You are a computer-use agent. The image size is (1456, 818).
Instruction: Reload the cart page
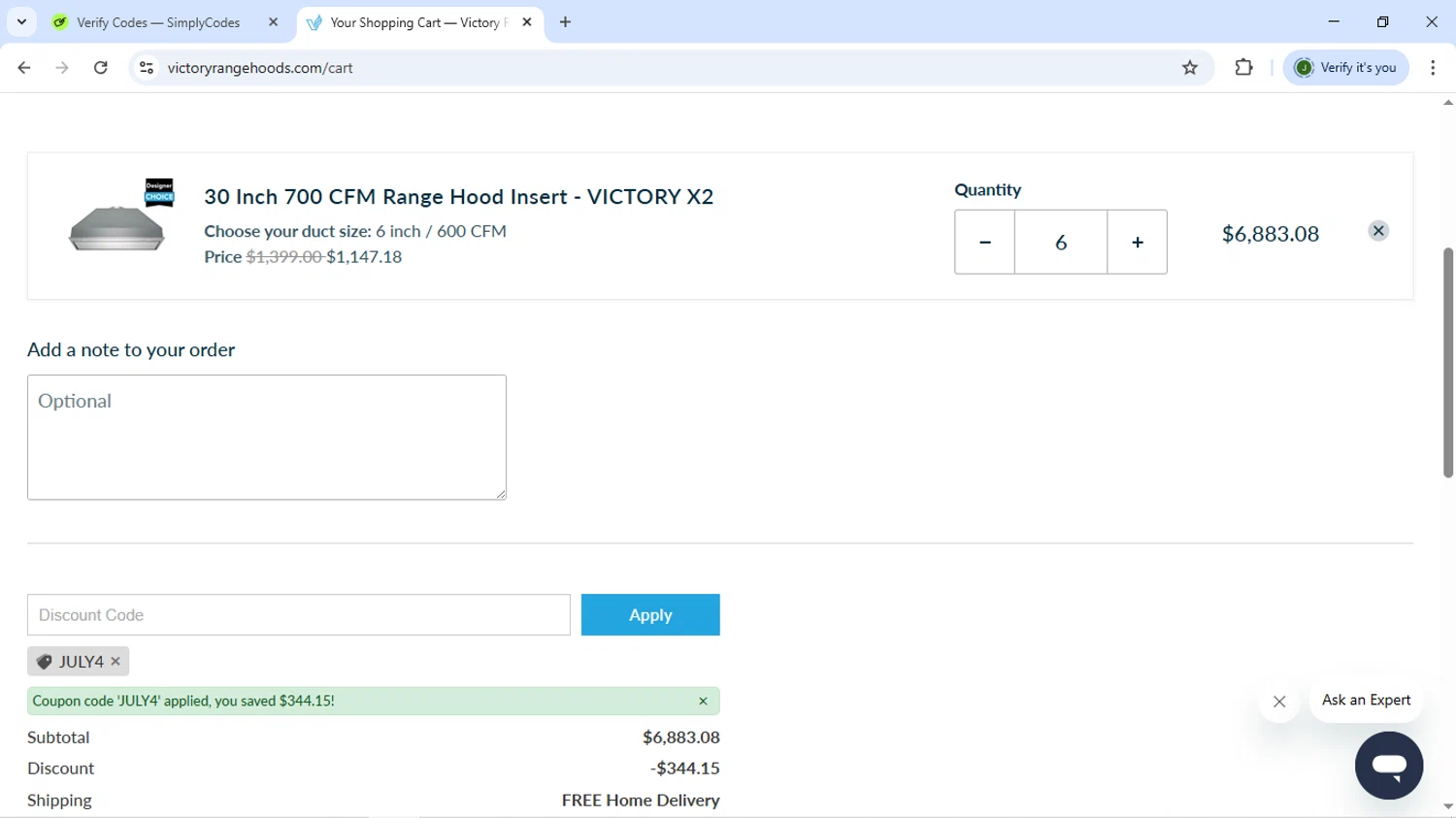click(x=101, y=68)
